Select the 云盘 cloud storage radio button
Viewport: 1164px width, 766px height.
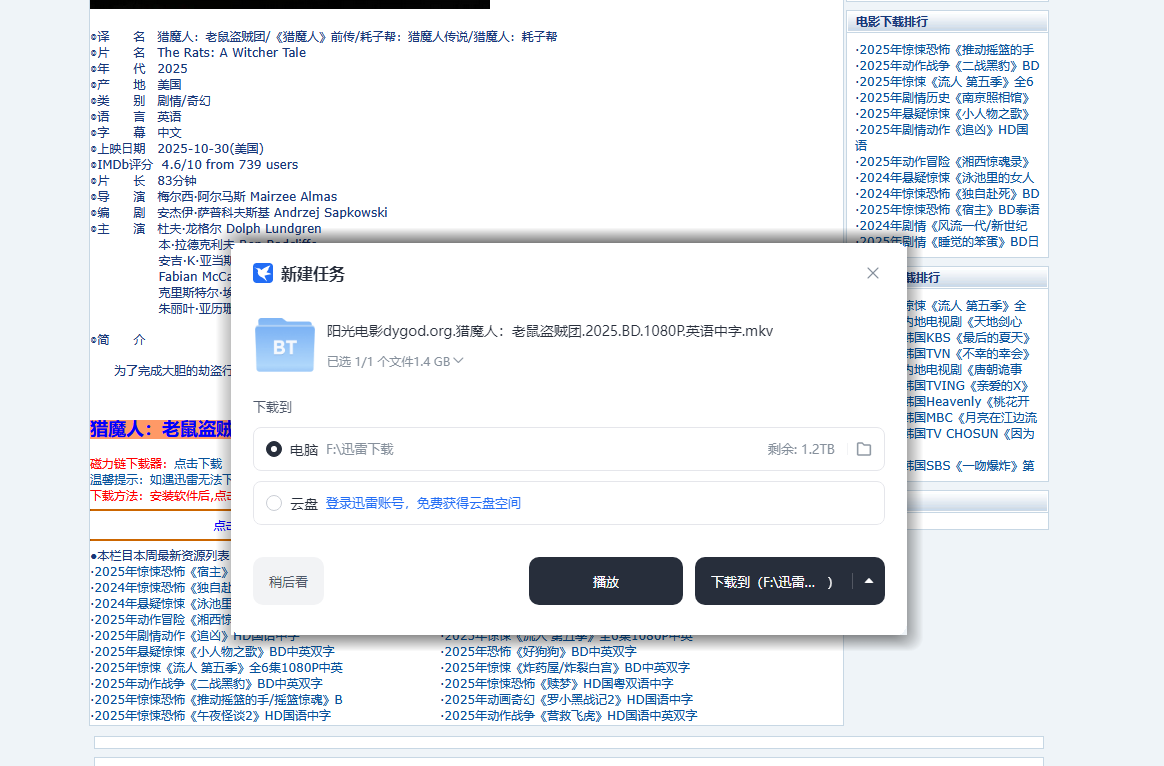(273, 503)
